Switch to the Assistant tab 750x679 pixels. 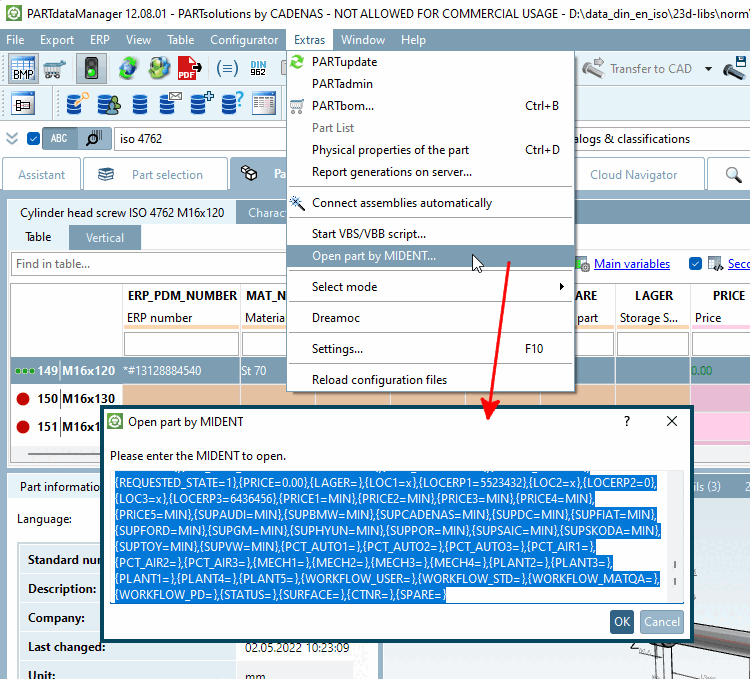[x=42, y=175]
